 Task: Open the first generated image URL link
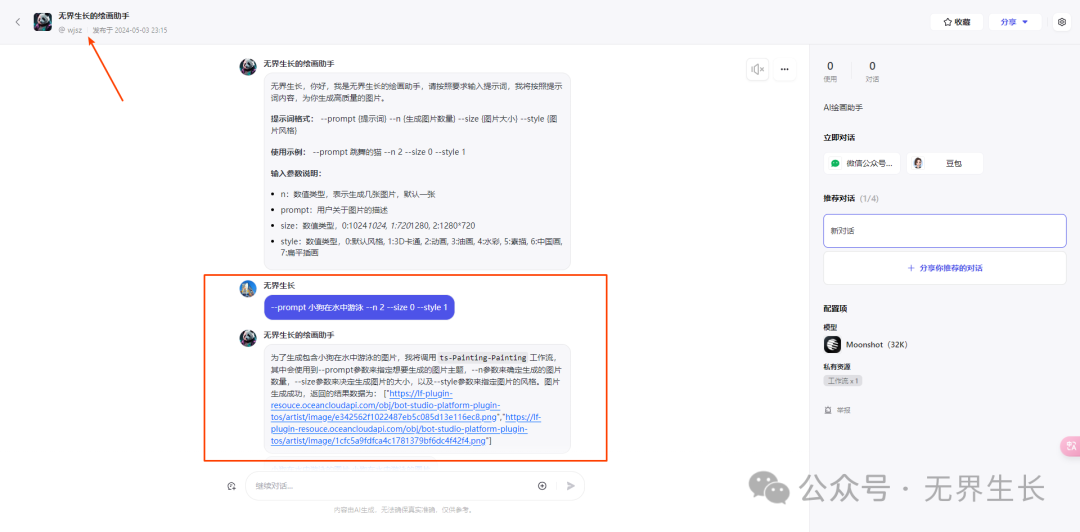[385, 405]
